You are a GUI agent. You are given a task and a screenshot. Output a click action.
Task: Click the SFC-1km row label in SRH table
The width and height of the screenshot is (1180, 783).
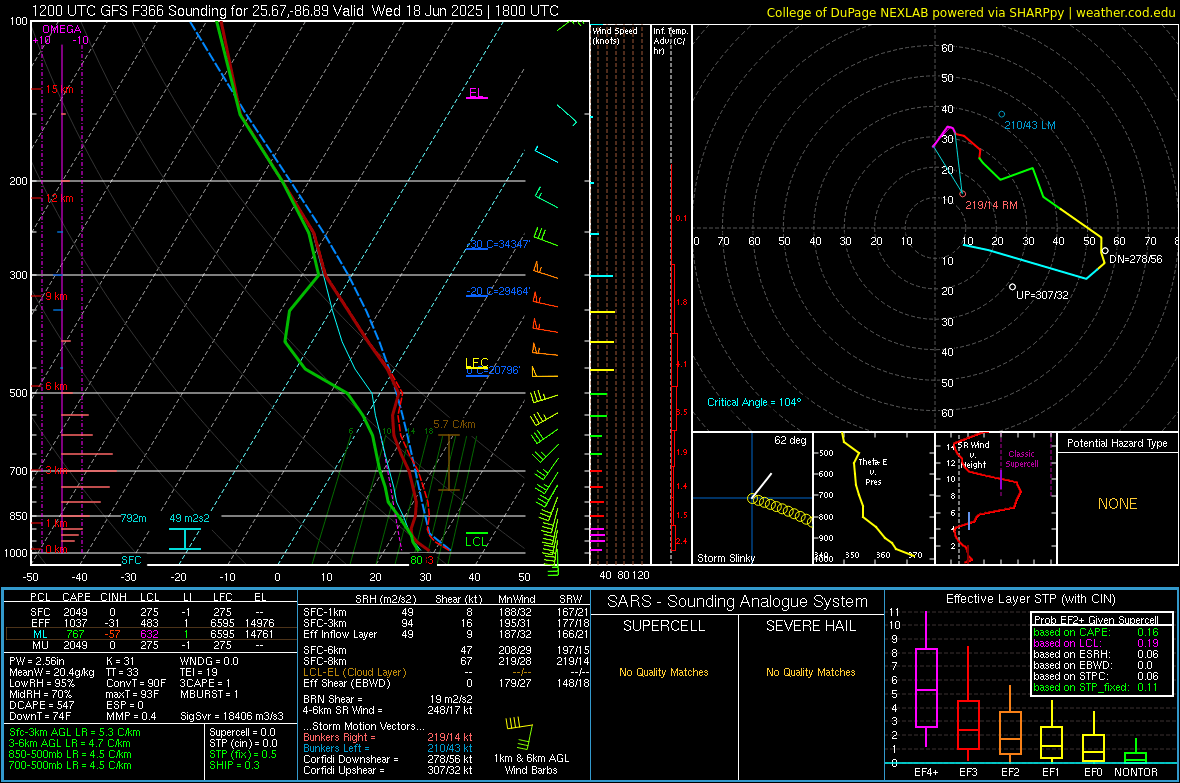[x=325, y=612]
